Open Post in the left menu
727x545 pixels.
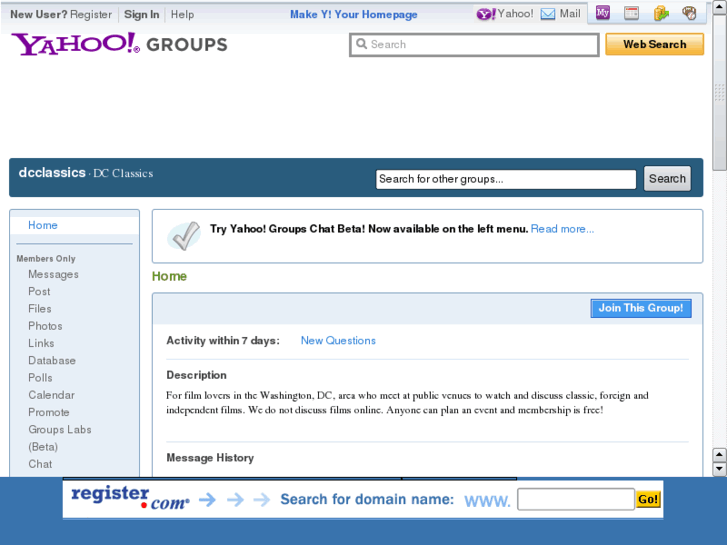coord(39,291)
